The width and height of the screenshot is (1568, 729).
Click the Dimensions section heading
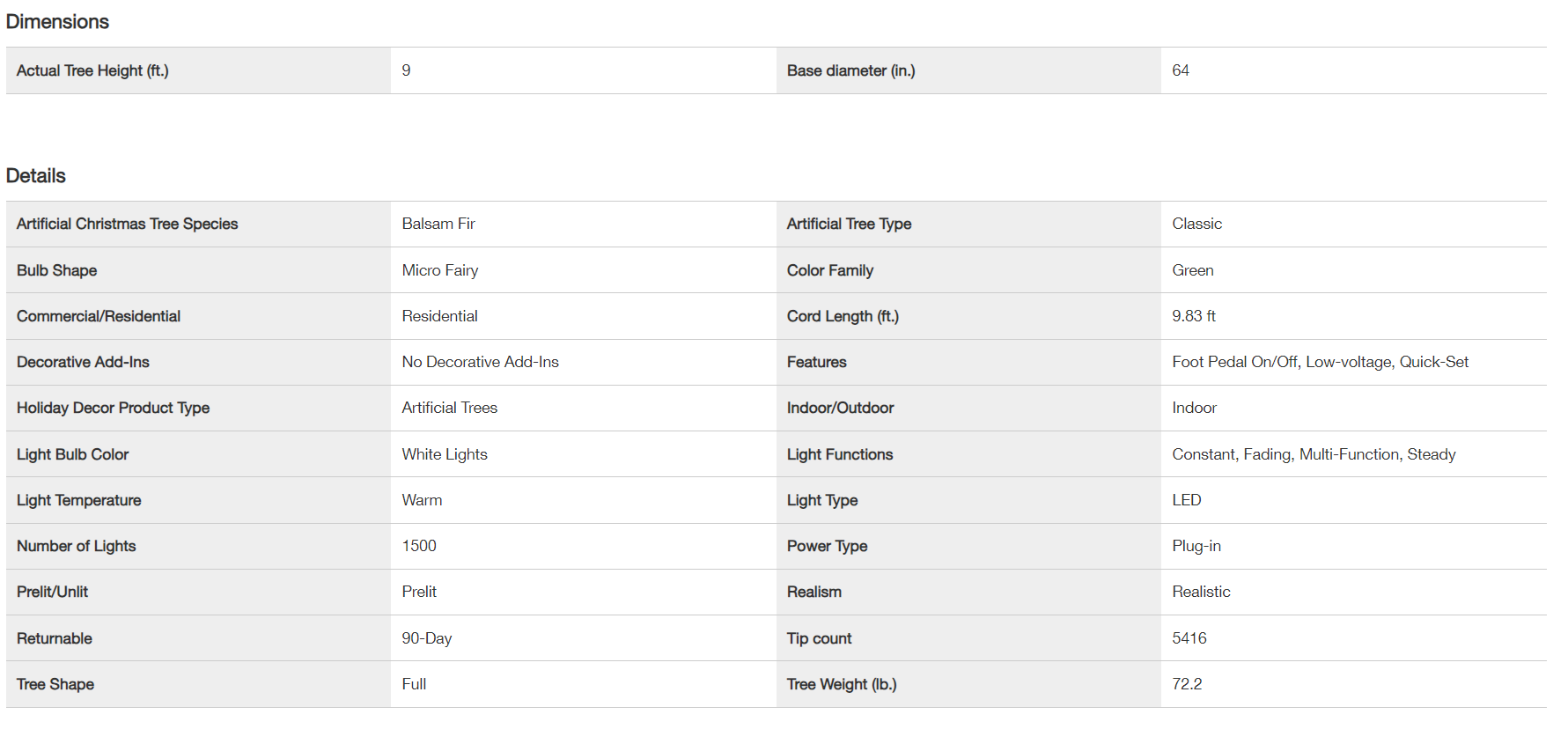(x=57, y=22)
